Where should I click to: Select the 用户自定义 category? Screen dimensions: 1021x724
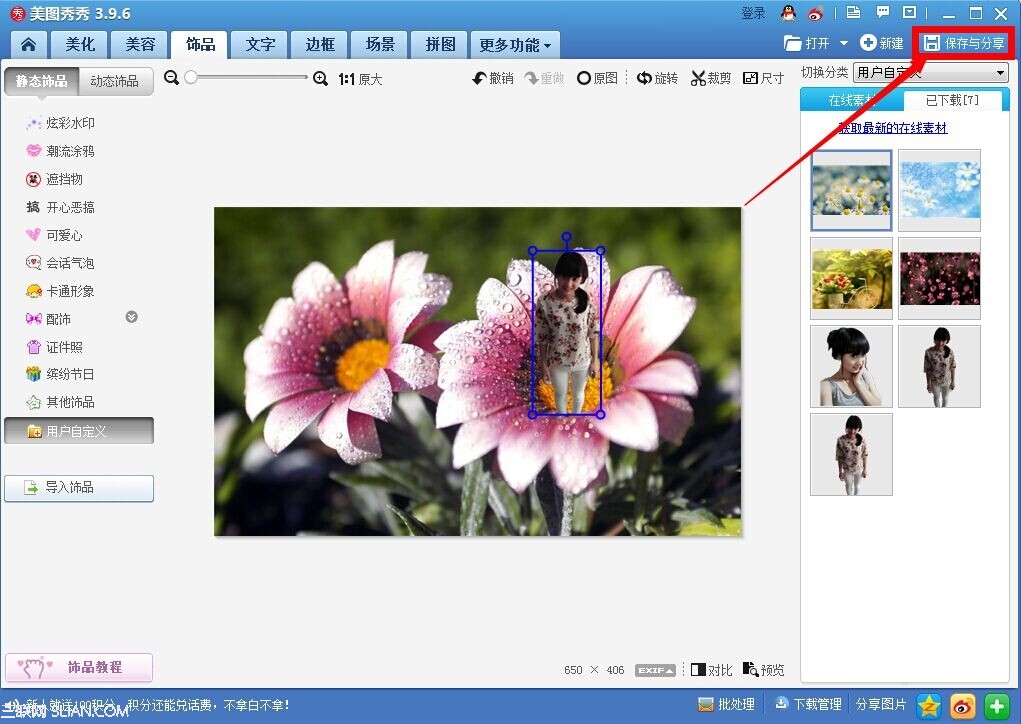79,431
